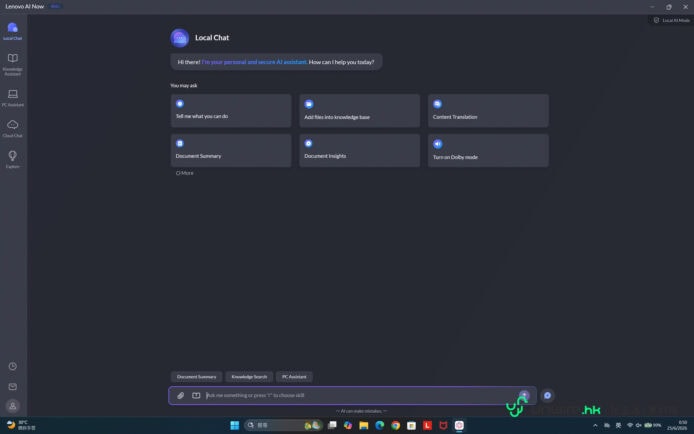The width and height of the screenshot is (694, 434).
Task: Click the 'personal and secure AI assistant' link
Action: pyautogui.click(x=254, y=62)
